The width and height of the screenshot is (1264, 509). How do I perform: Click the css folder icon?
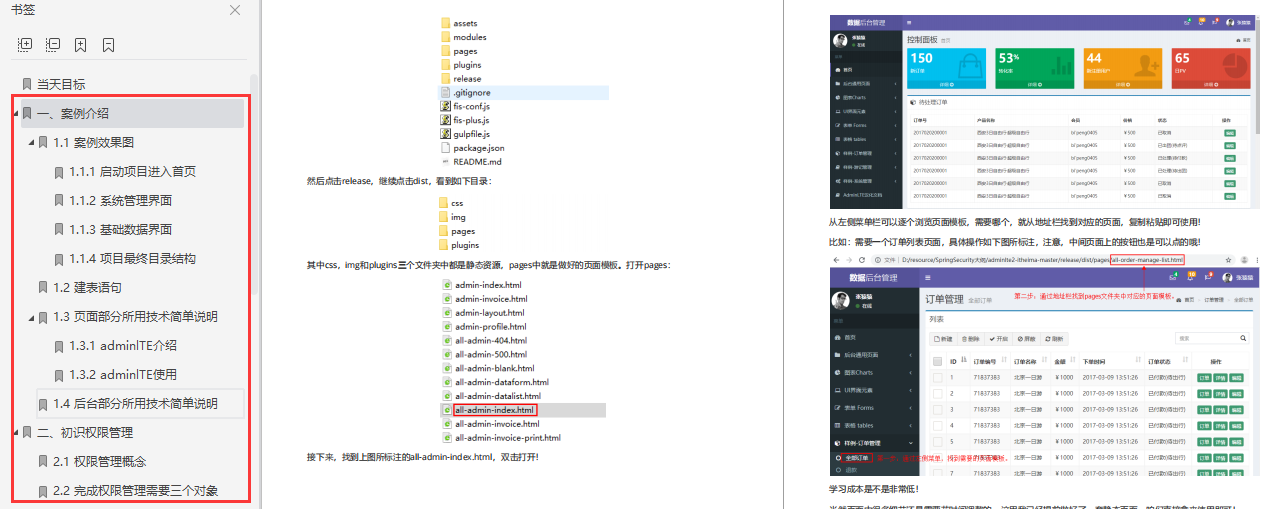444,203
